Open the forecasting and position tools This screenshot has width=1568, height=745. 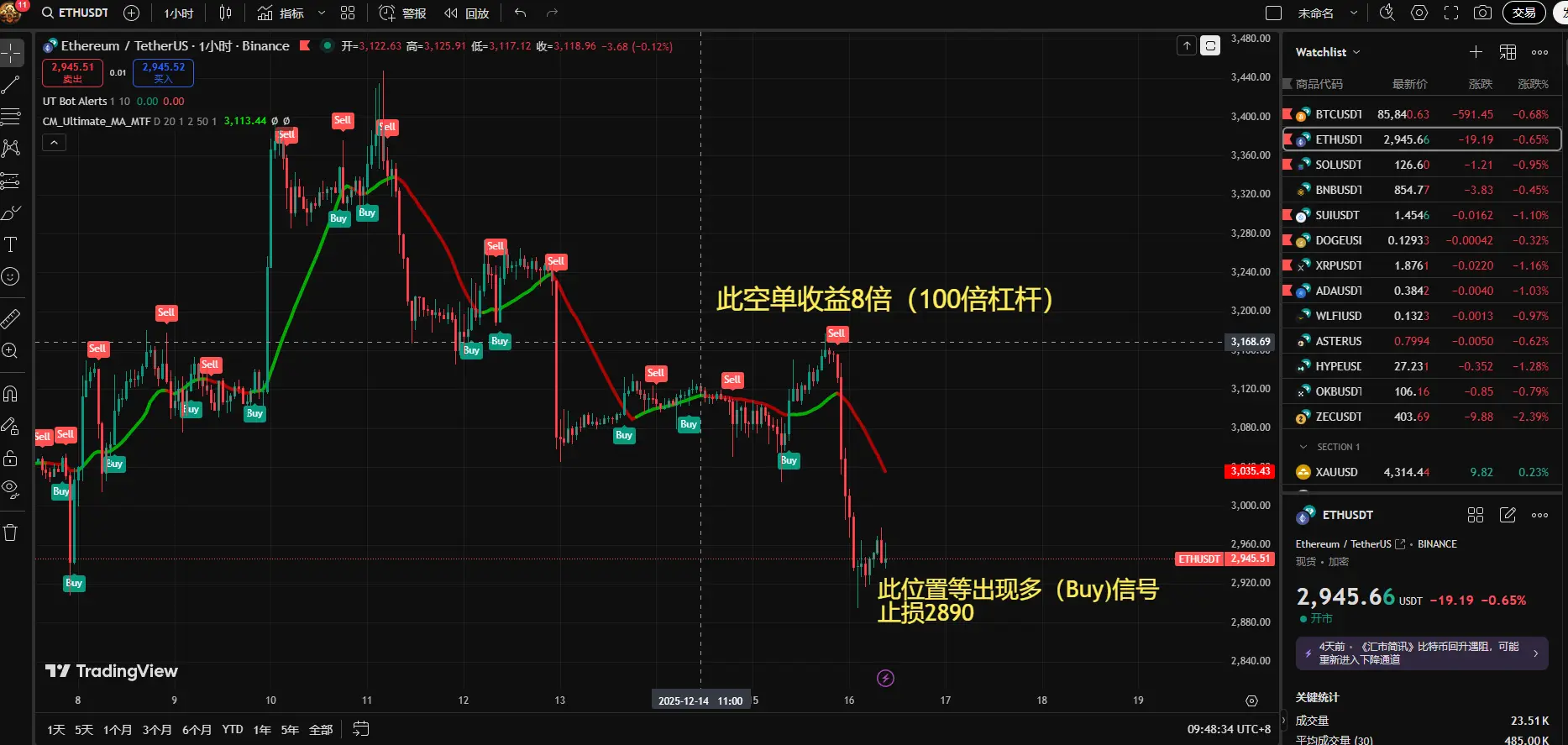[11, 181]
